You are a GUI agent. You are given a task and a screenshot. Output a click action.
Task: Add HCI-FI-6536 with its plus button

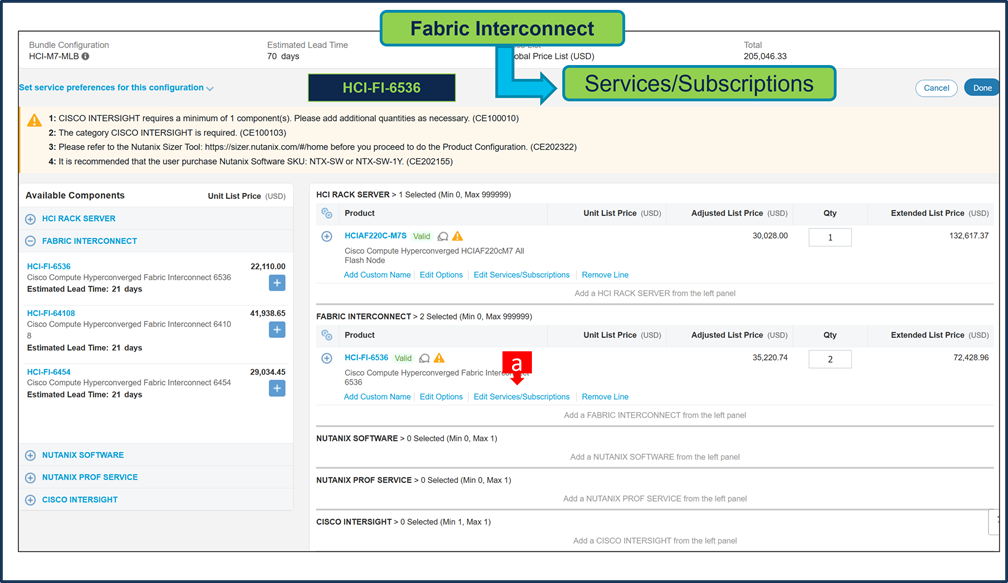click(x=277, y=283)
